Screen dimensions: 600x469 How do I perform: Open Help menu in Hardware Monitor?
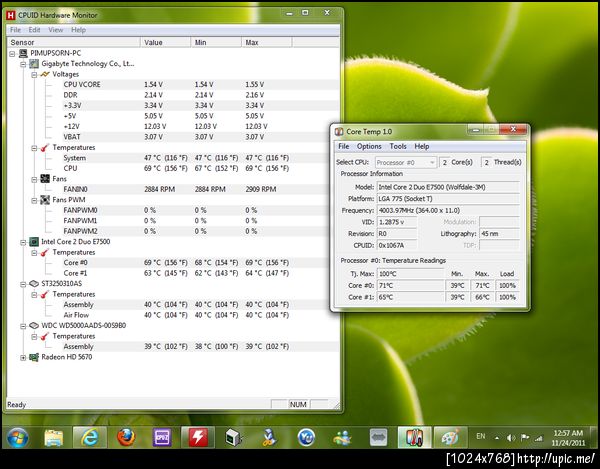pyautogui.click(x=78, y=30)
